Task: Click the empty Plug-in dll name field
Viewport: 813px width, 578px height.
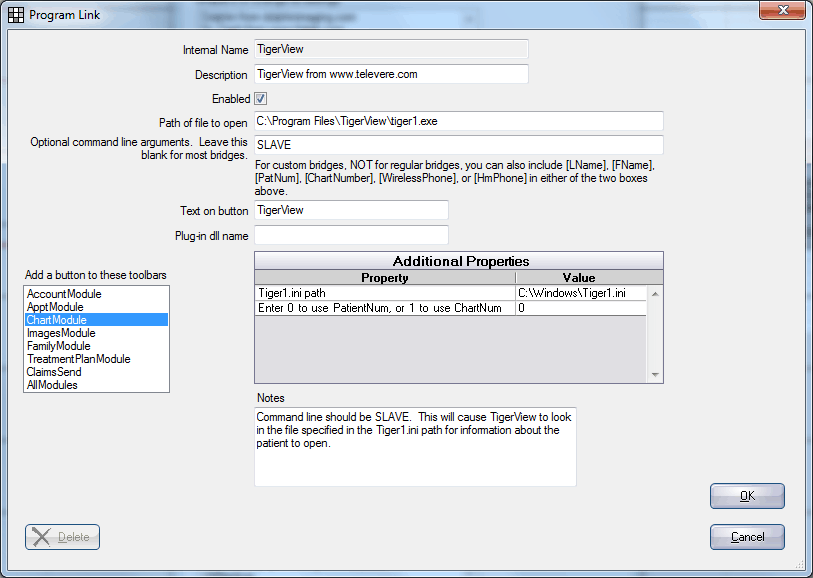Action: (352, 235)
